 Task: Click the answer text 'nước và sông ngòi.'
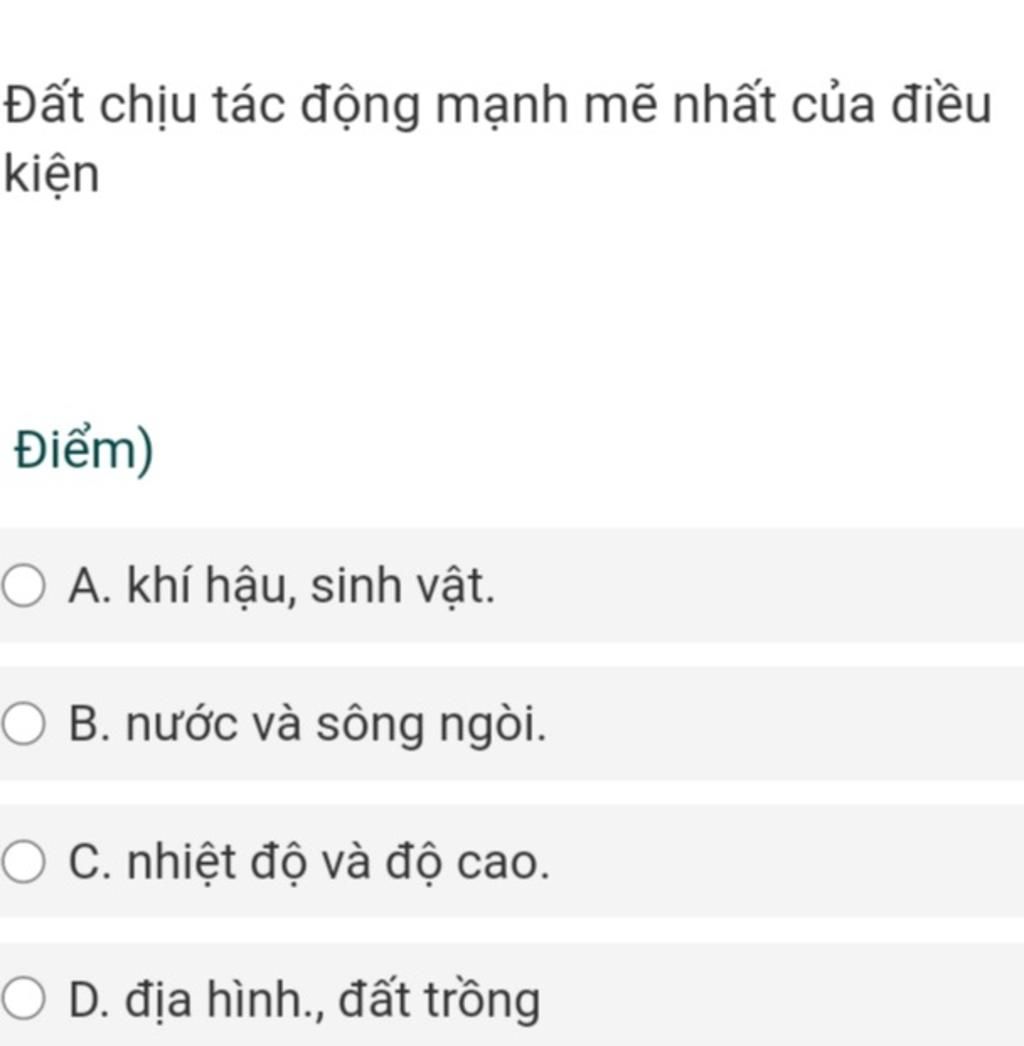336,724
